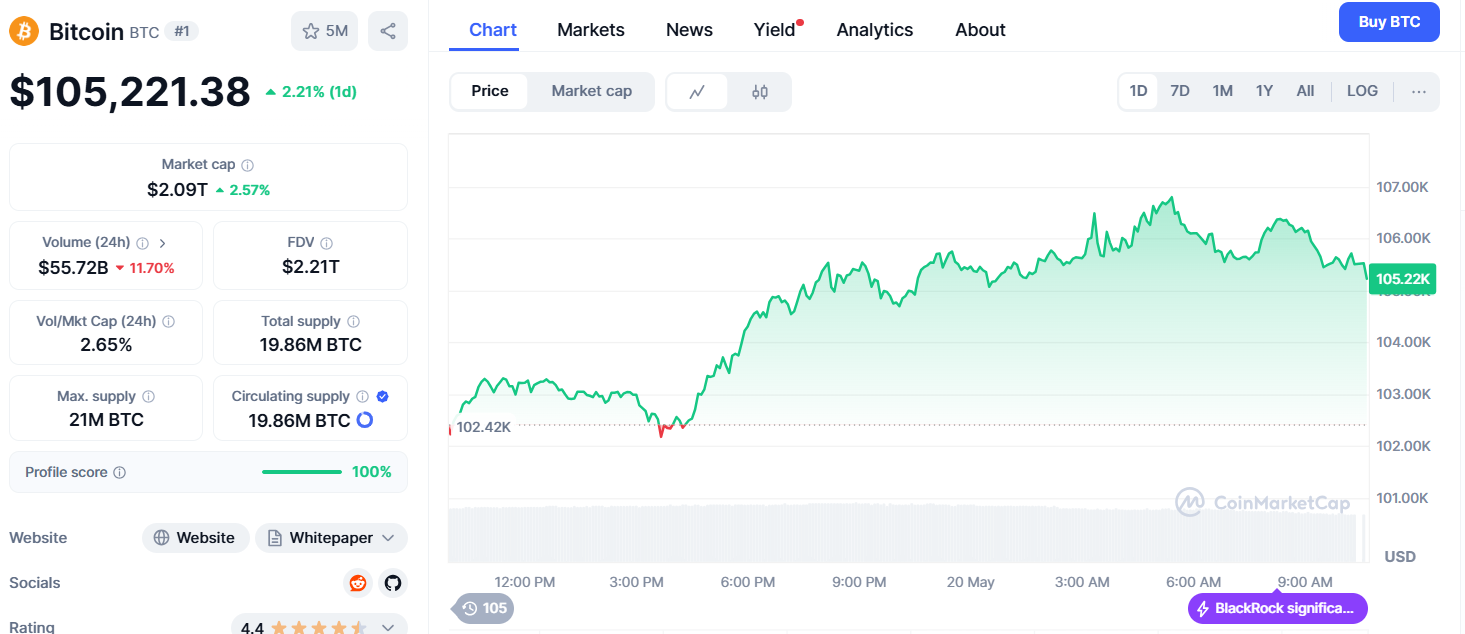The height and width of the screenshot is (634, 1465).
Task: Open the About tab
Action: point(980,30)
